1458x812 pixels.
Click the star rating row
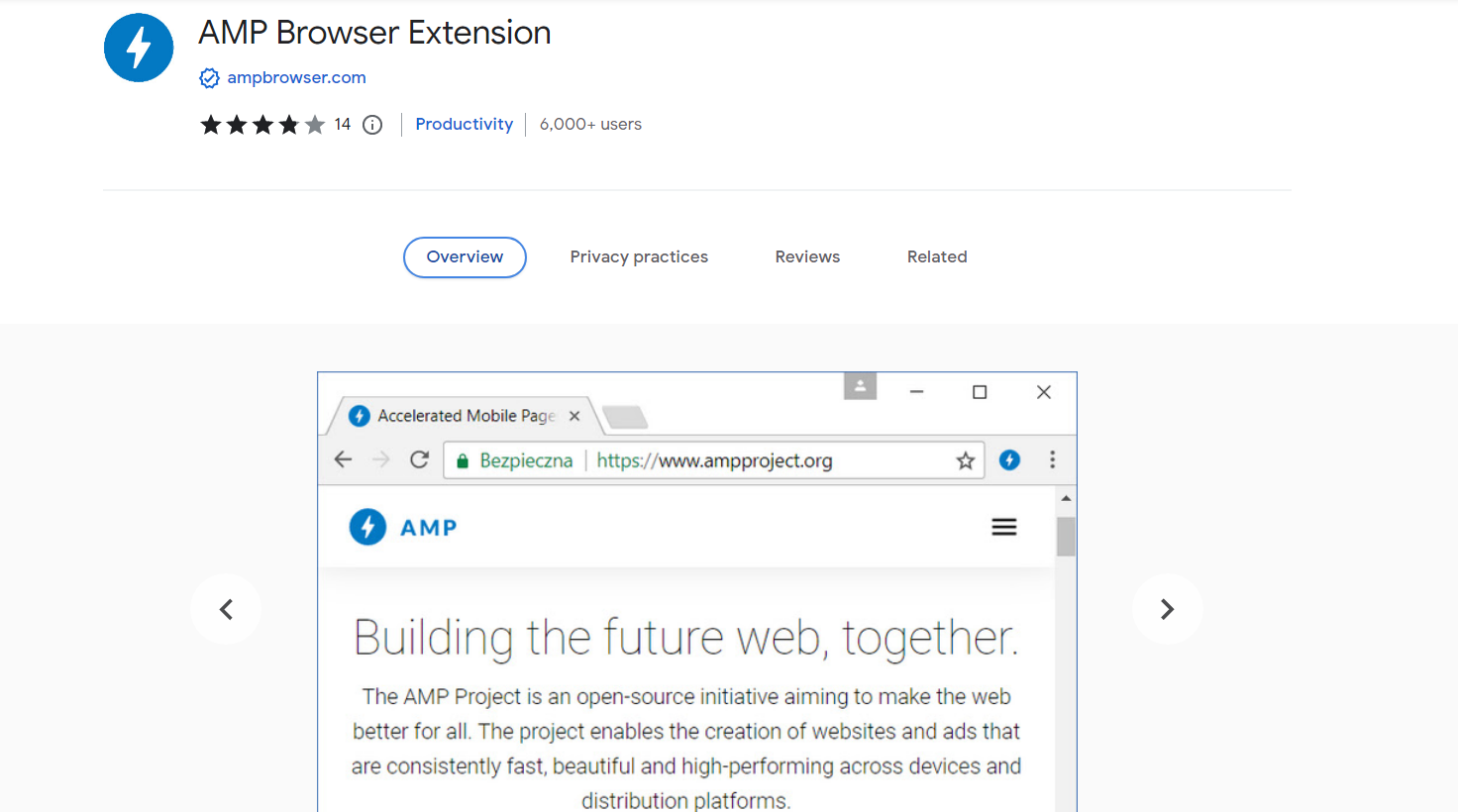[262, 125]
